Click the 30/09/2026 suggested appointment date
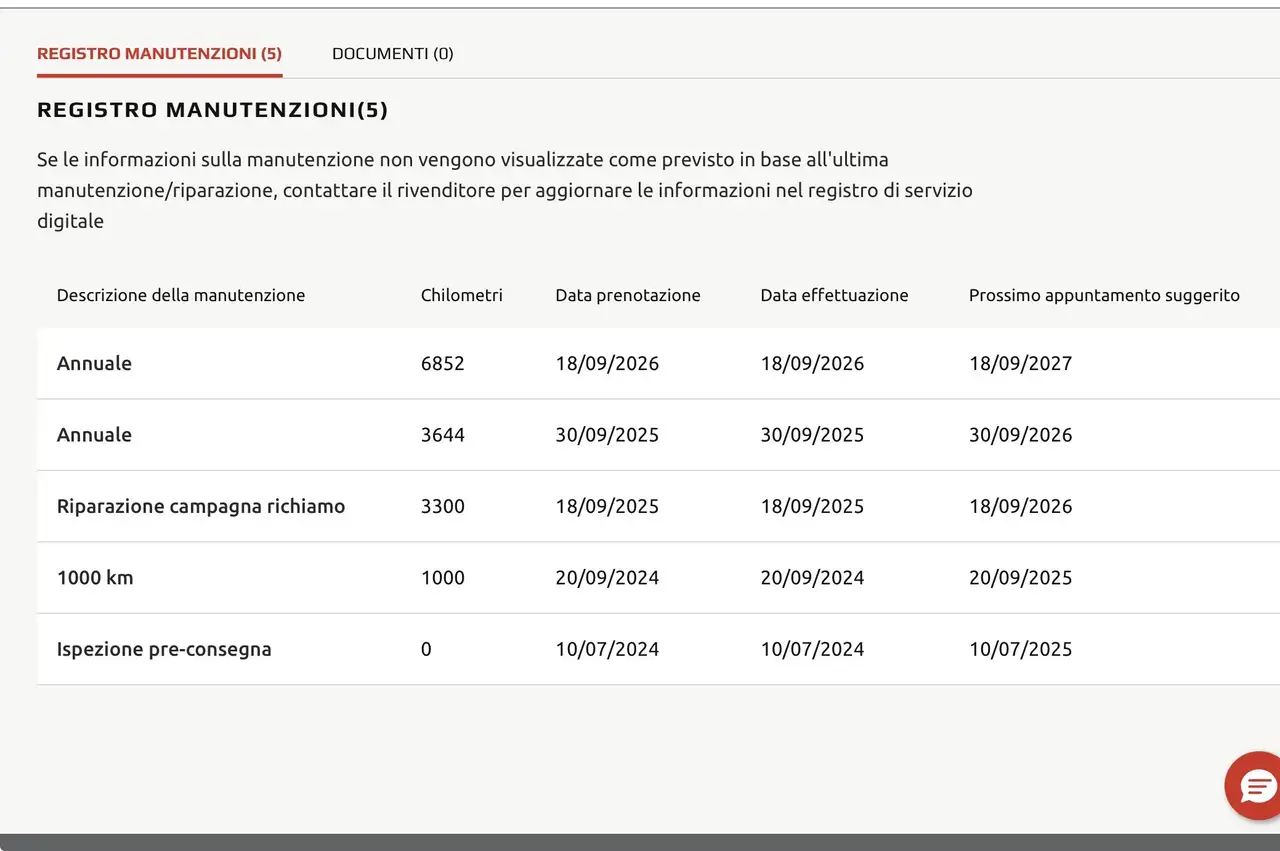Viewport: 1280px width, 851px height. point(1020,435)
